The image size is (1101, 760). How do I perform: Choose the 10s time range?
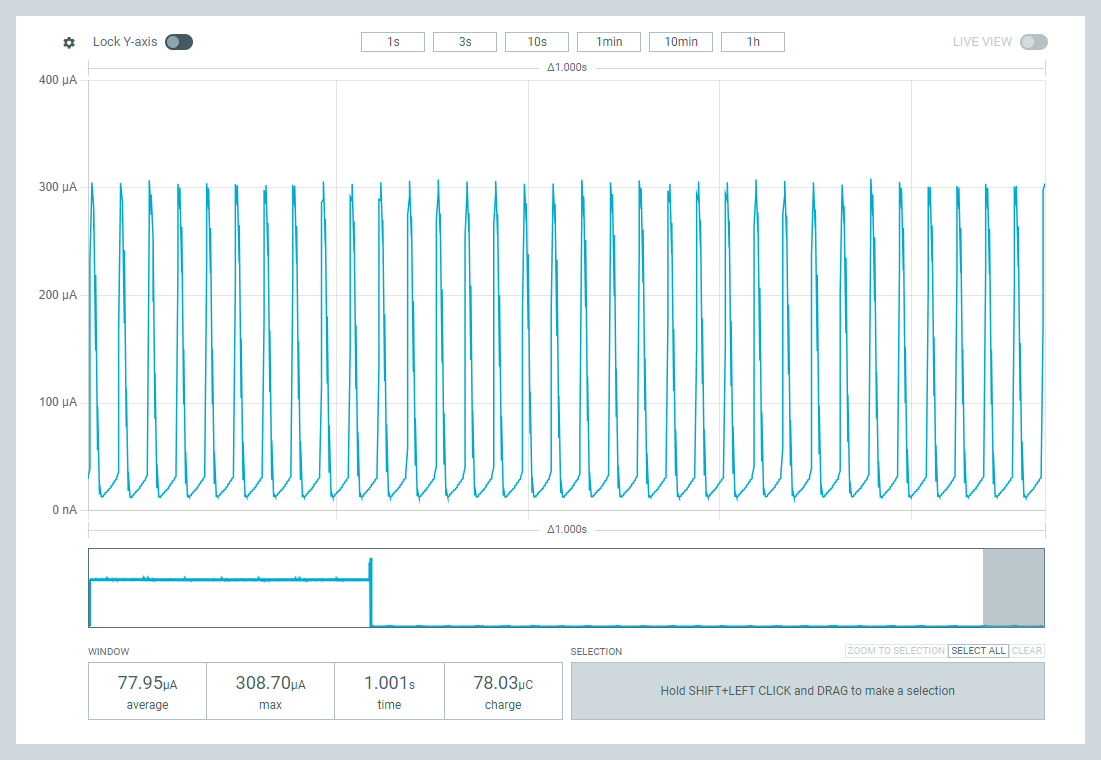pyautogui.click(x=537, y=42)
